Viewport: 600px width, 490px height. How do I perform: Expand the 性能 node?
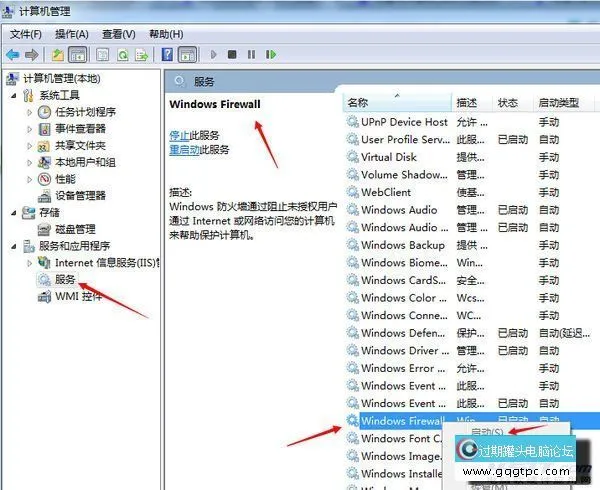pos(29,179)
